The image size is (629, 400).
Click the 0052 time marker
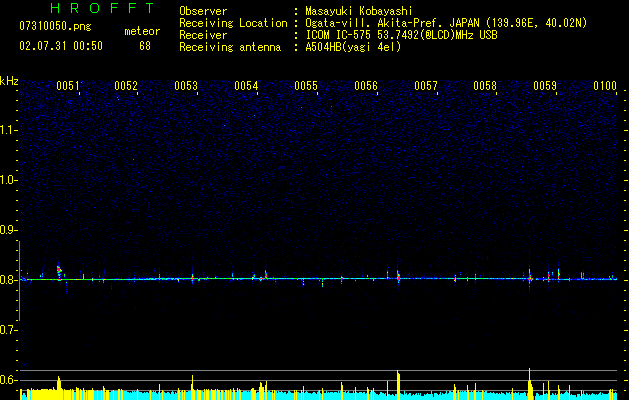tap(126, 86)
